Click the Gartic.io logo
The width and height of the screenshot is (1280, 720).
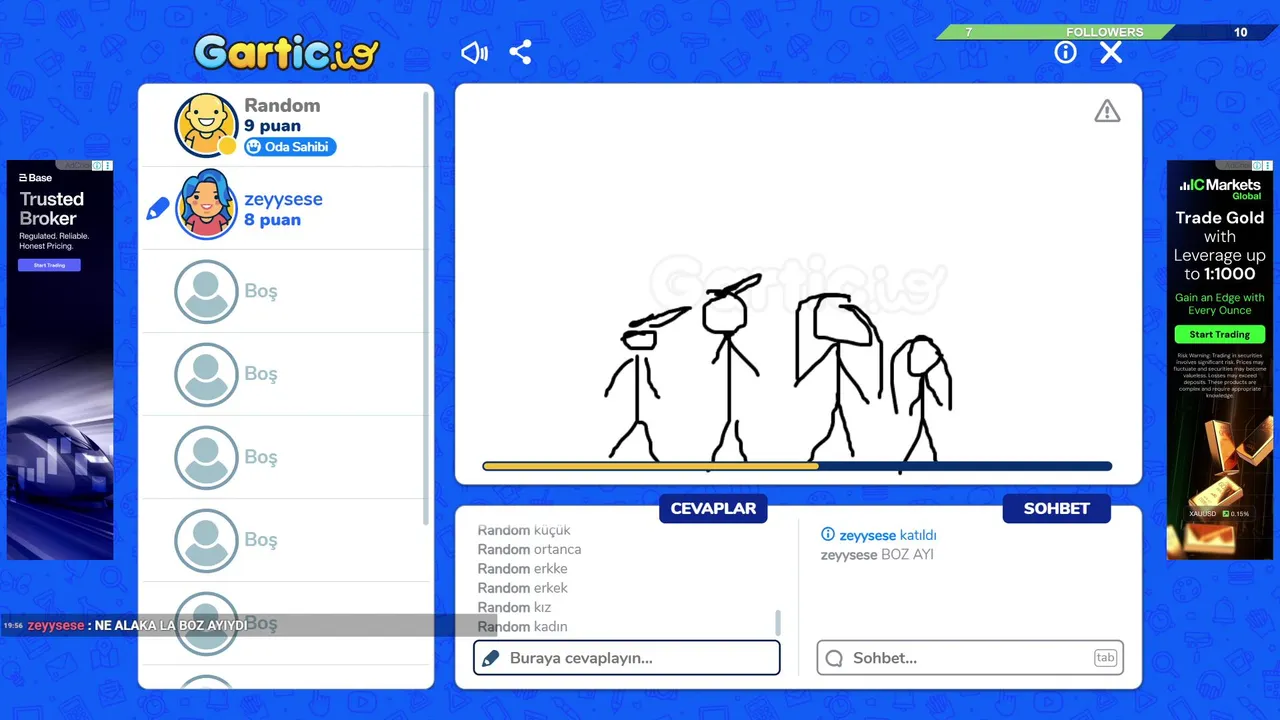tap(287, 53)
